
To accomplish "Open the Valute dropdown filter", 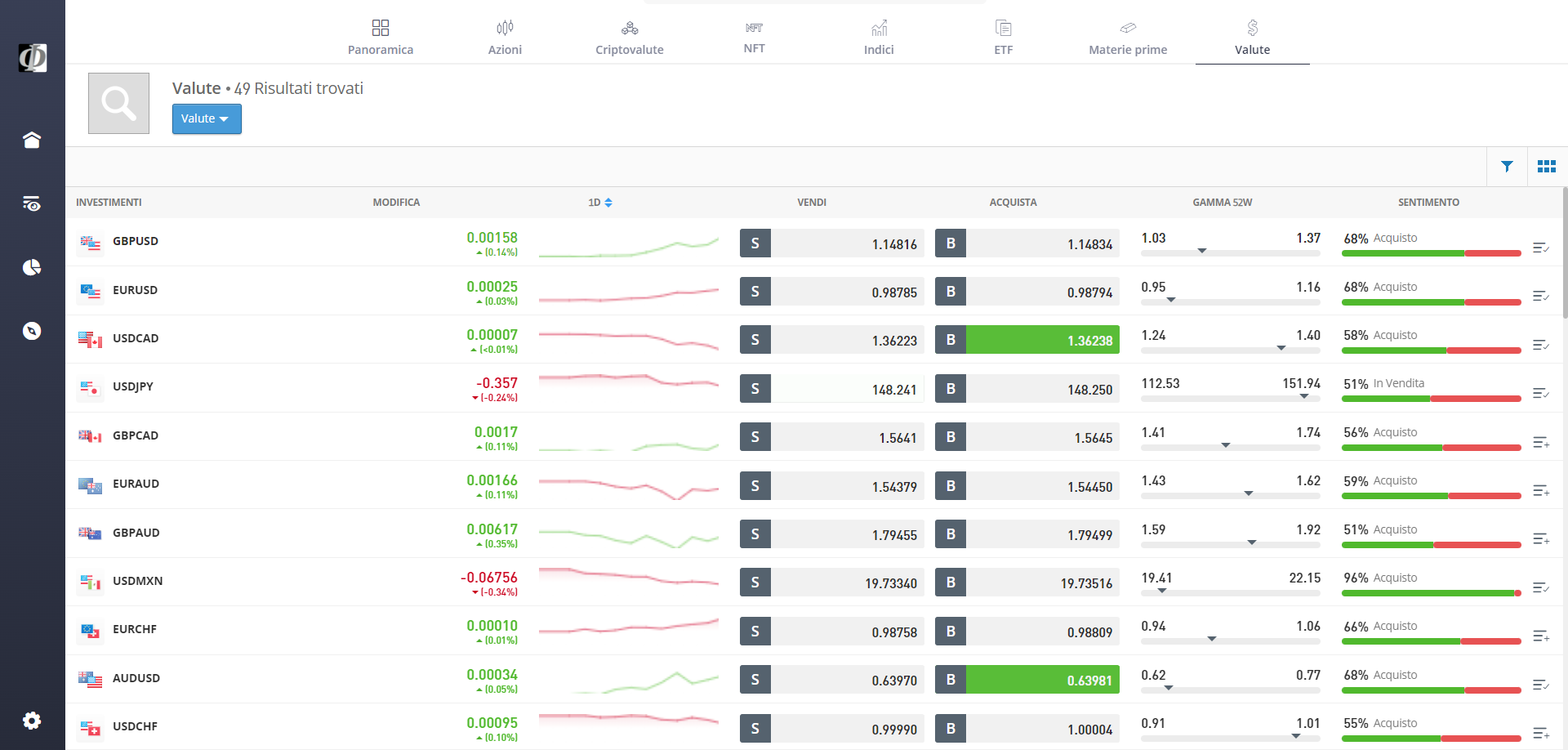I will (x=207, y=118).
